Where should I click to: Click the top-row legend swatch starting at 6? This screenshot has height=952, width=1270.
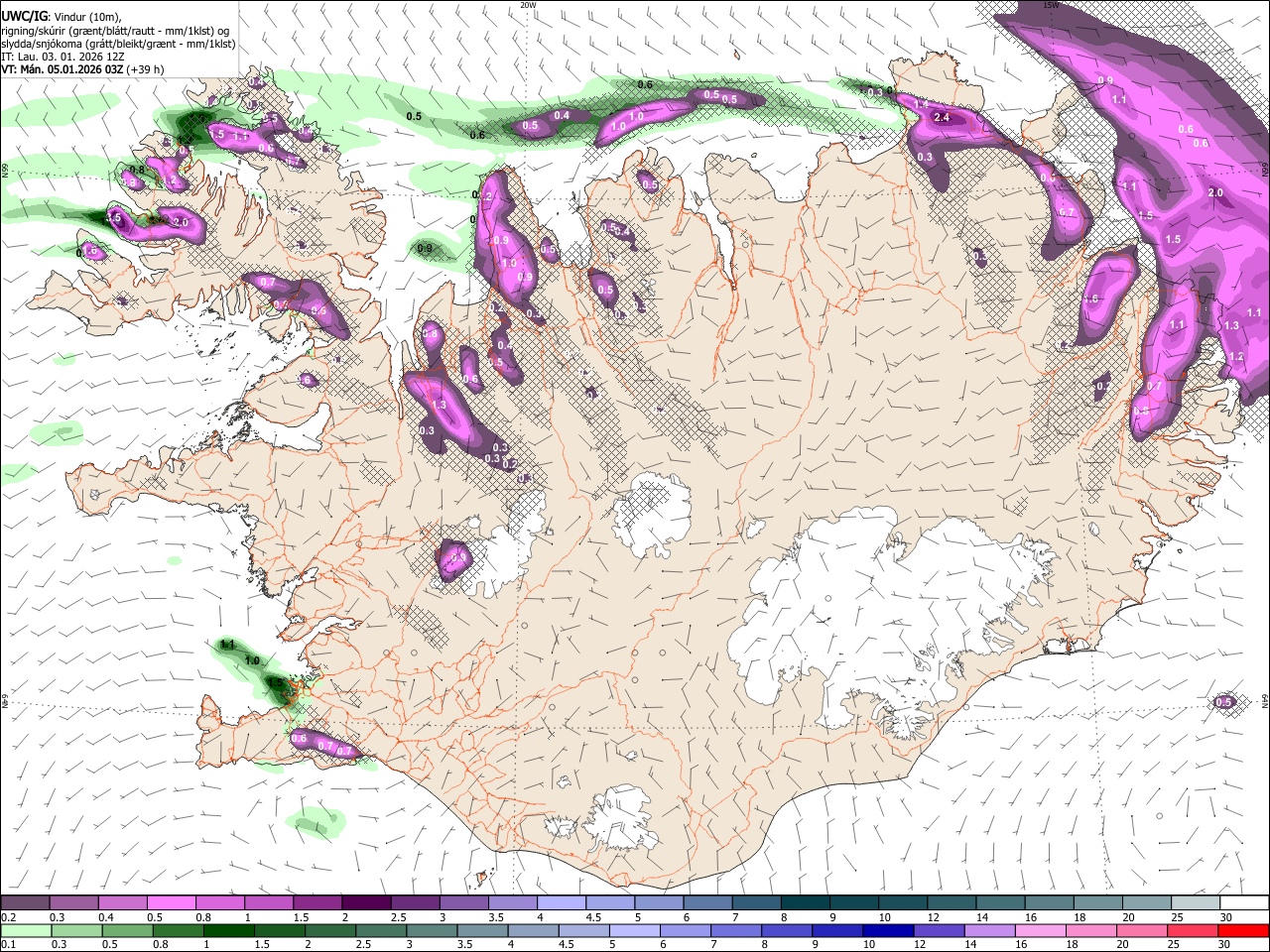point(707,903)
